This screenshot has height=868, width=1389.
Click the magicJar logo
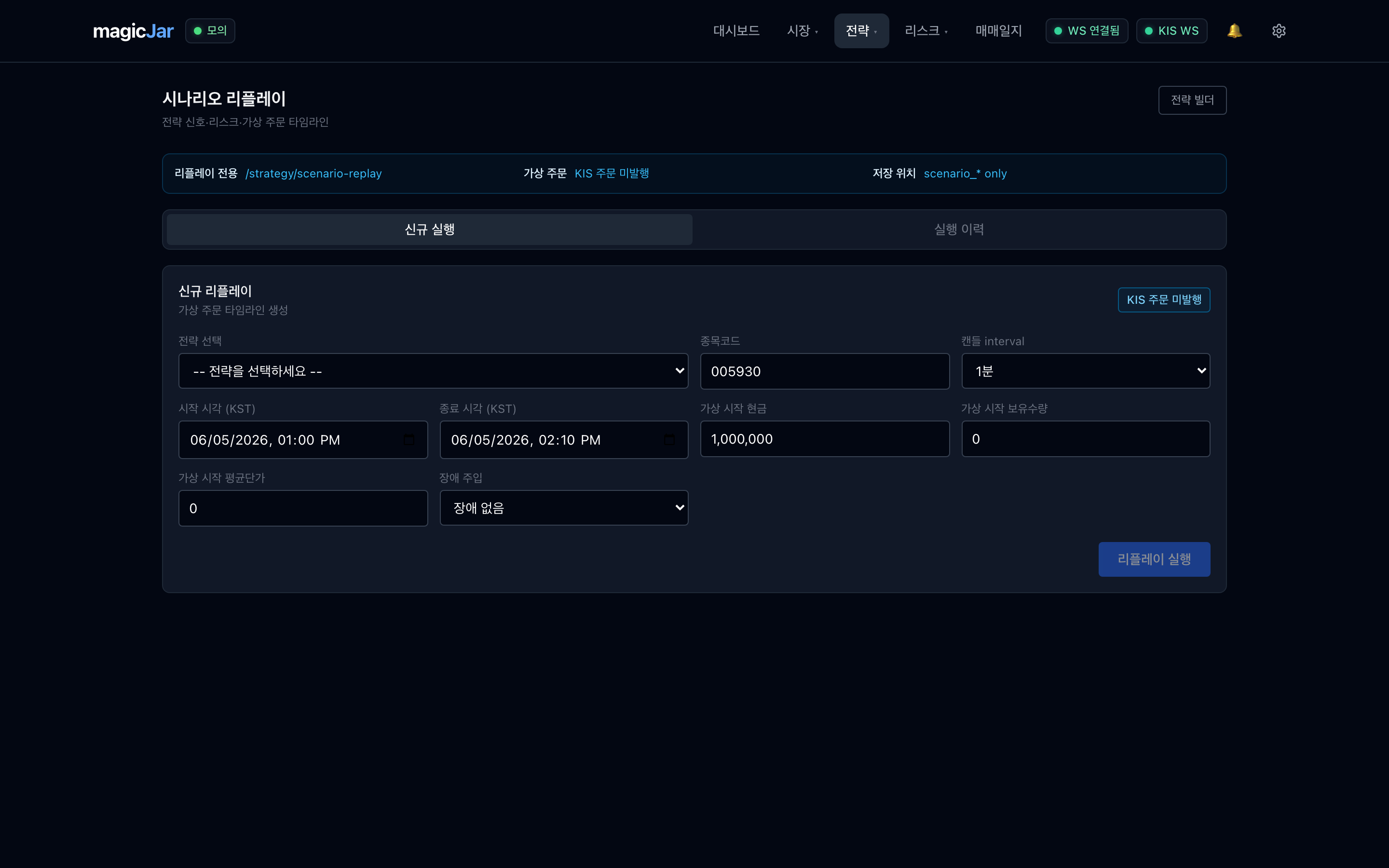[x=133, y=31]
